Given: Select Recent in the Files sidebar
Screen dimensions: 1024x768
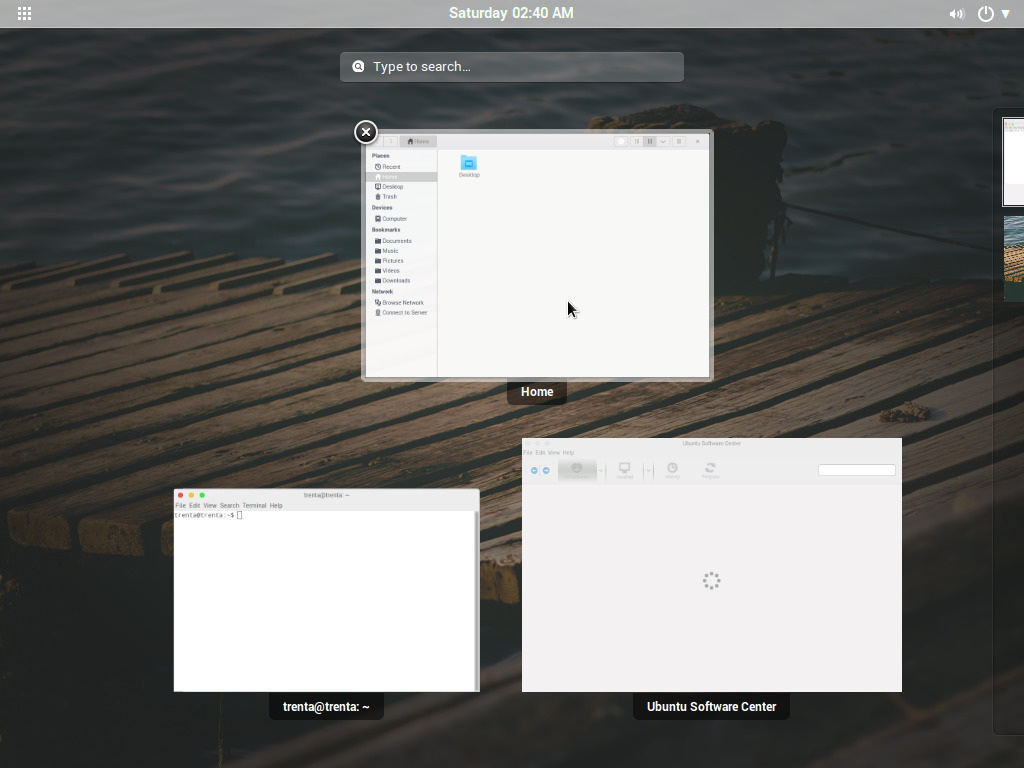Looking at the screenshot, I should click(390, 167).
